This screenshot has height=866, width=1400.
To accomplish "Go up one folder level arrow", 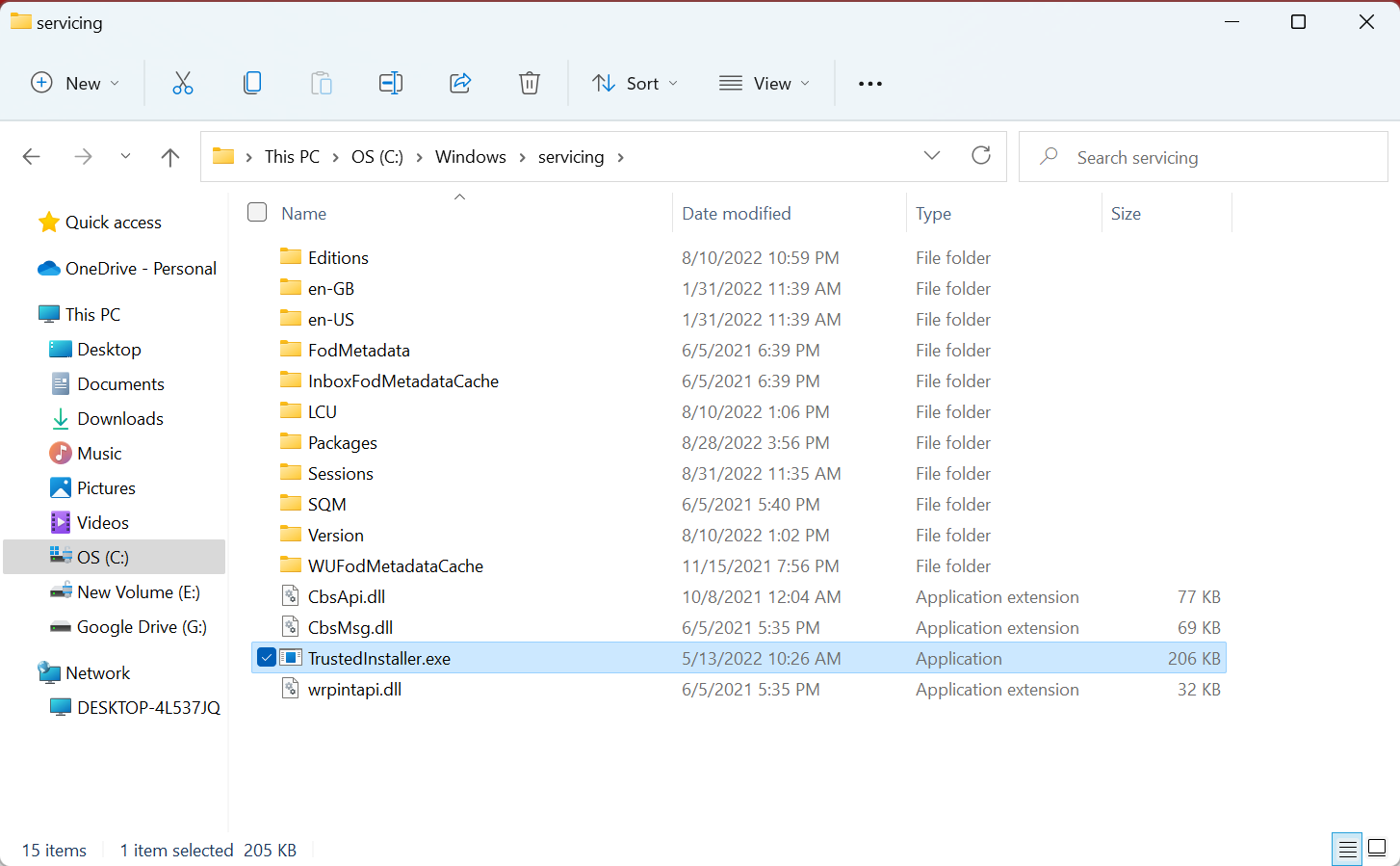I will click(170, 156).
